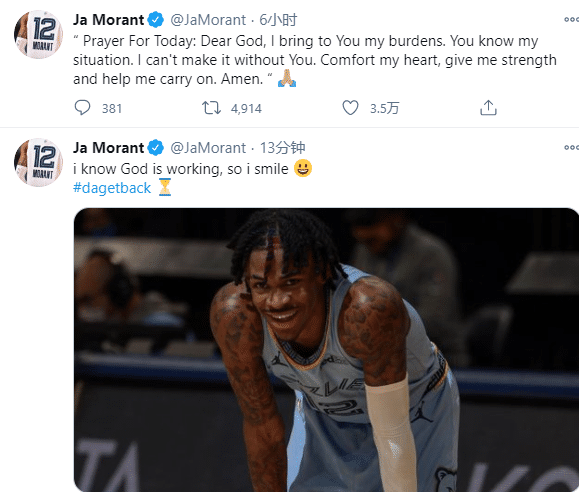Click the @JaMorant handle on the first tweet
The width and height of the screenshot is (579, 492).
click(x=208, y=20)
